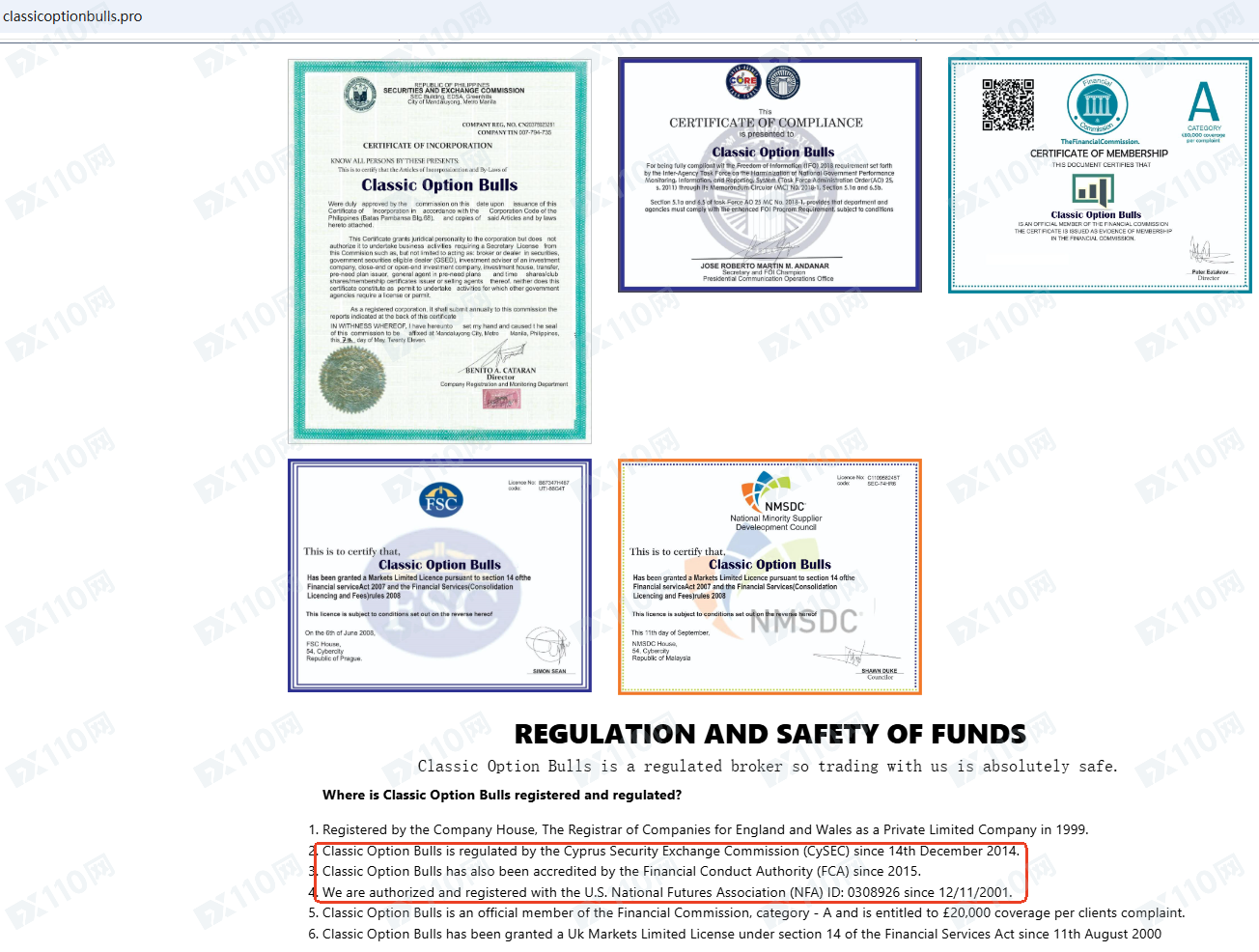
Task: Click the Philippine SEC emblem at certificate top
Action: (360, 95)
